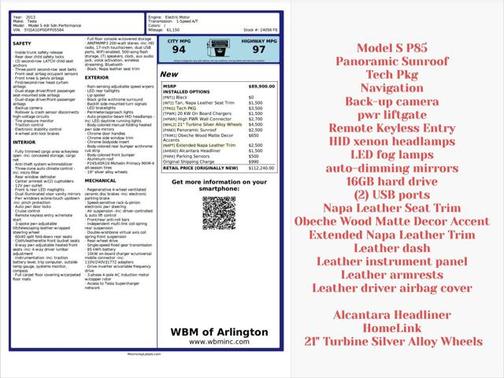Click the red 'Model S P85' title
The image size is (504, 378).
(x=392, y=48)
